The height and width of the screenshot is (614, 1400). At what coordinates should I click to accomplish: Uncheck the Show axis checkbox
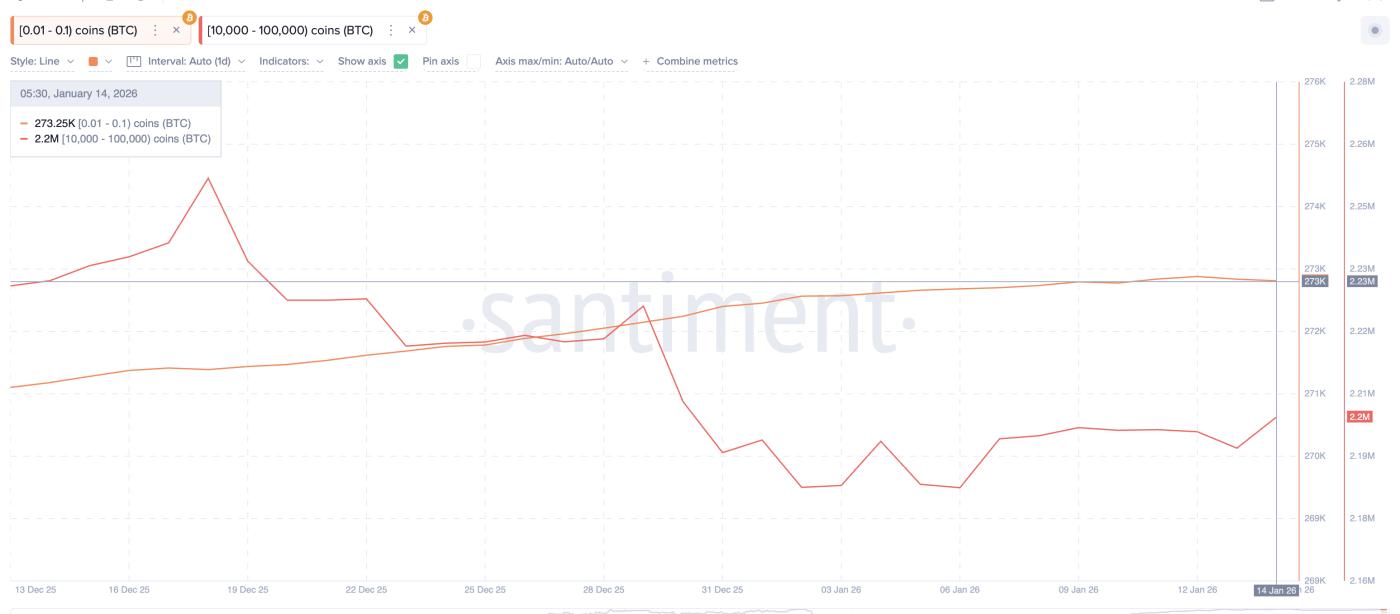401,61
